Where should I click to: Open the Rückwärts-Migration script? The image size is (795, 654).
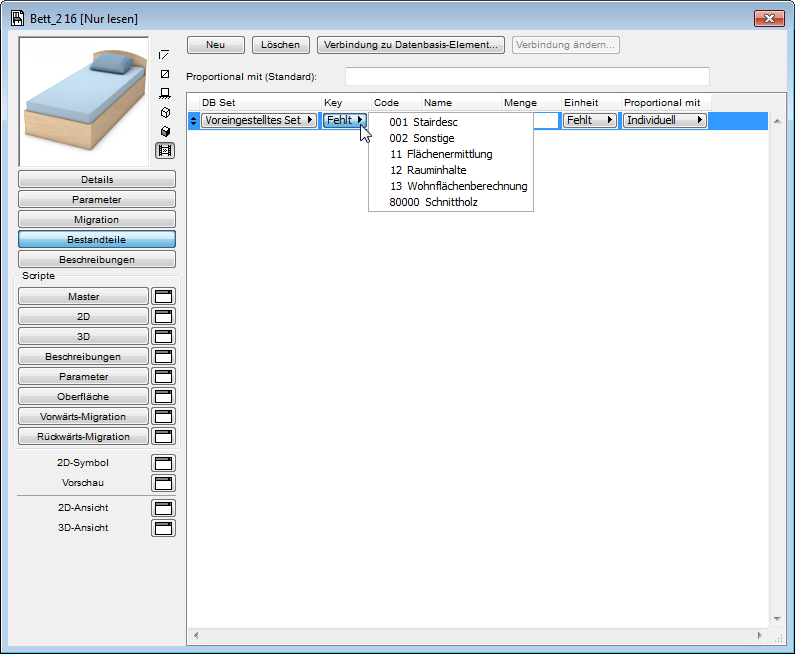coord(84,437)
